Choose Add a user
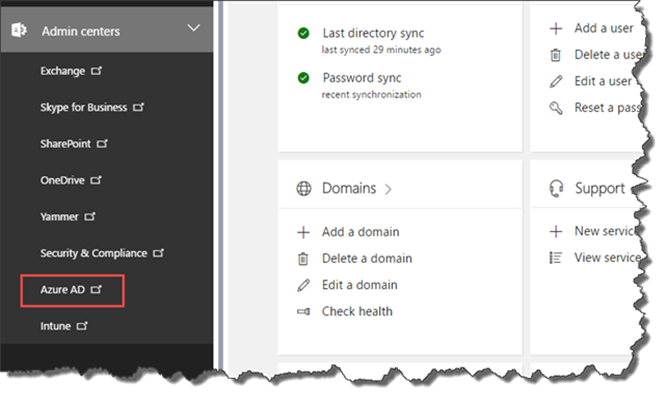Image resolution: width=668 pixels, height=401 pixels. (x=604, y=28)
